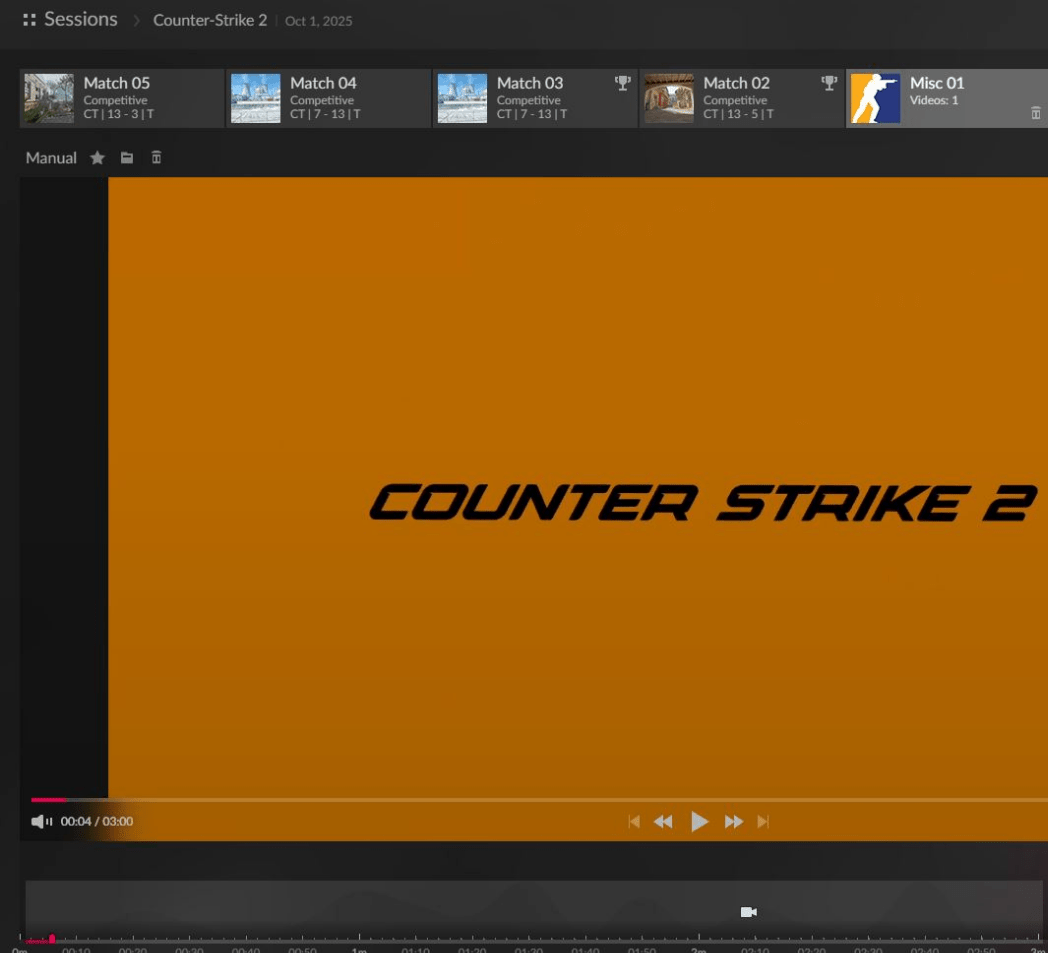Rewind the video playback
Screen dimensions: 1048x953
663,821
